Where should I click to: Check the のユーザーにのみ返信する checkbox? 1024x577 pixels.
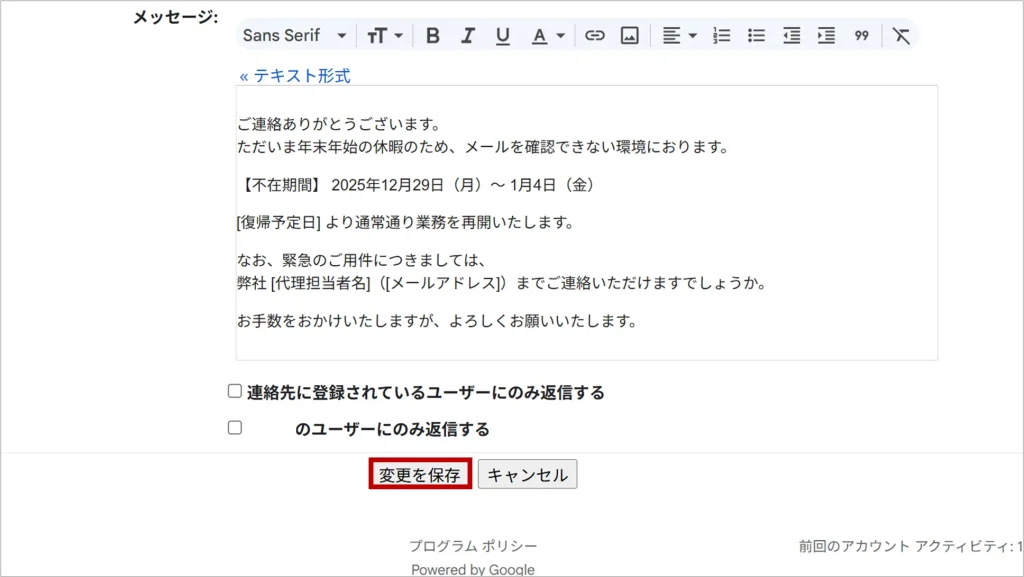(235, 428)
